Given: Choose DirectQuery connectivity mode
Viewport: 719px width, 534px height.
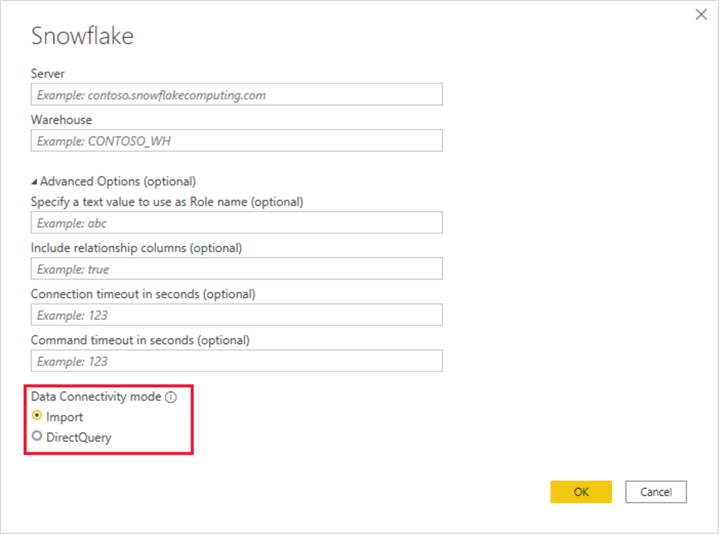Looking at the screenshot, I should 37,436.
